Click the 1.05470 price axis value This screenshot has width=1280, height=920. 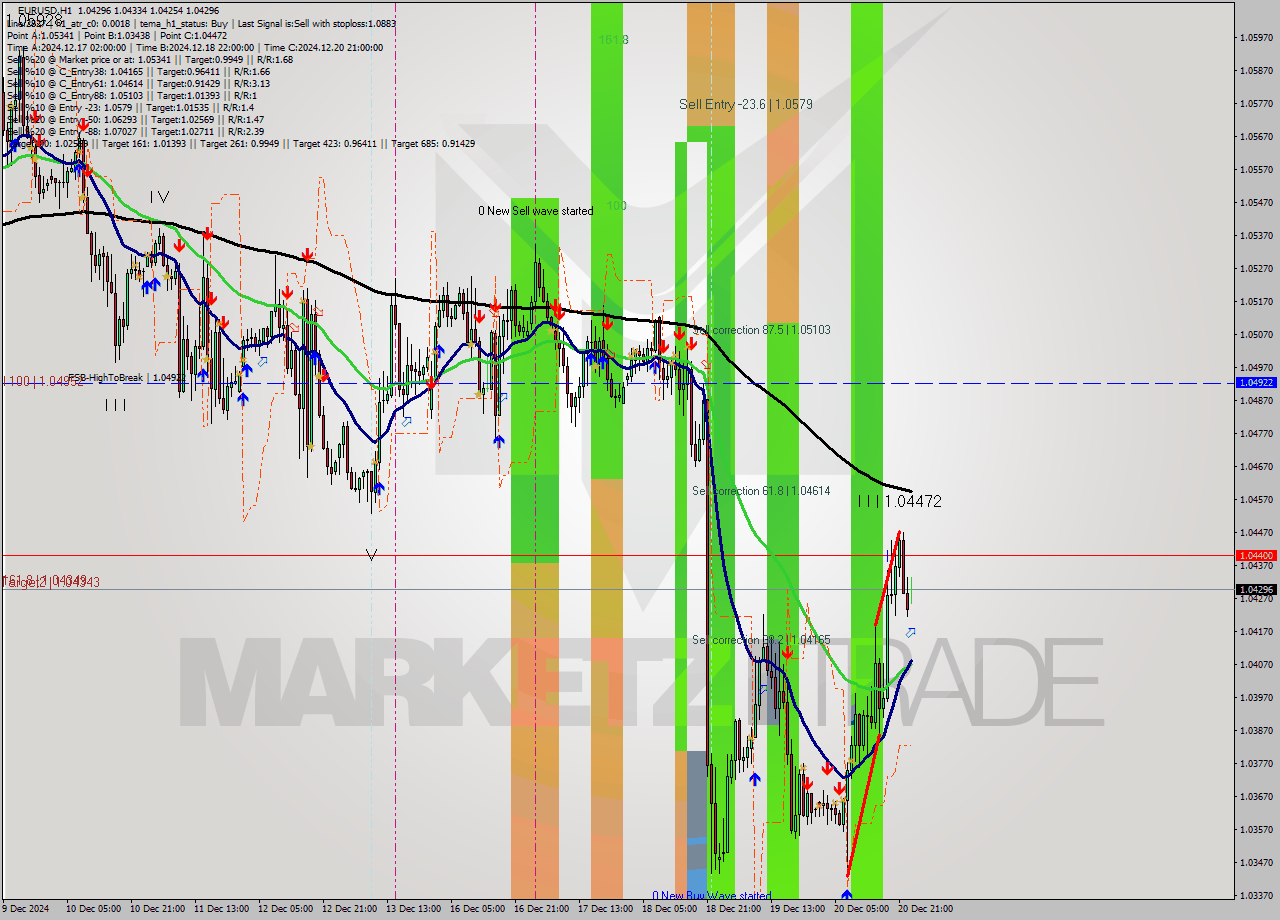(x=1256, y=202)
